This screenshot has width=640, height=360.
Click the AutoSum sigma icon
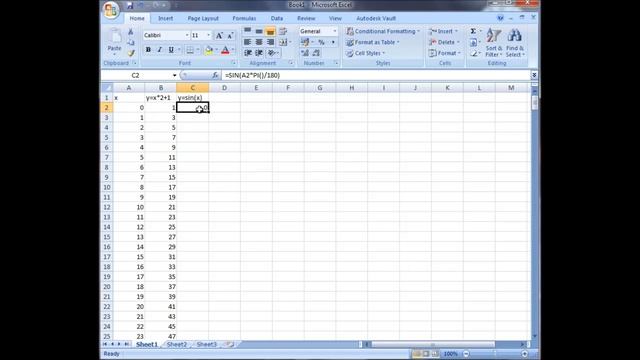coord(473,31)
